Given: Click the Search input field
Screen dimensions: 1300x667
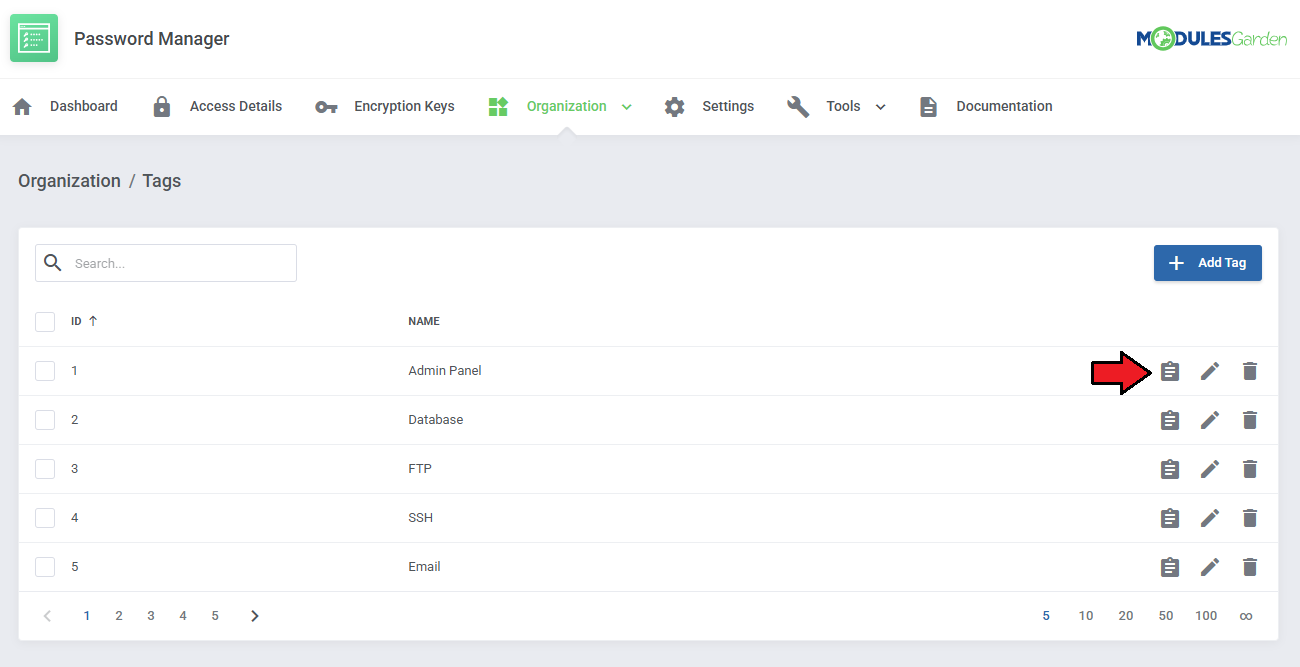Looking at the screenshot, I should [x=166, y=263].
